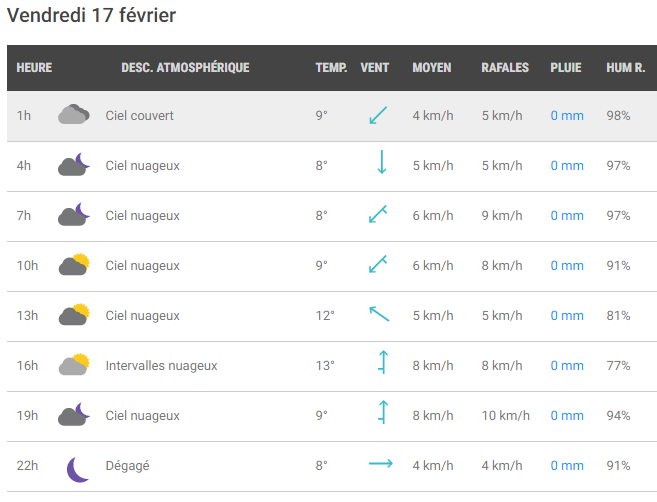Open the 0 mm rain link at 13h
The height and width of the screenshot is (502, 657).
coord(567,316)
